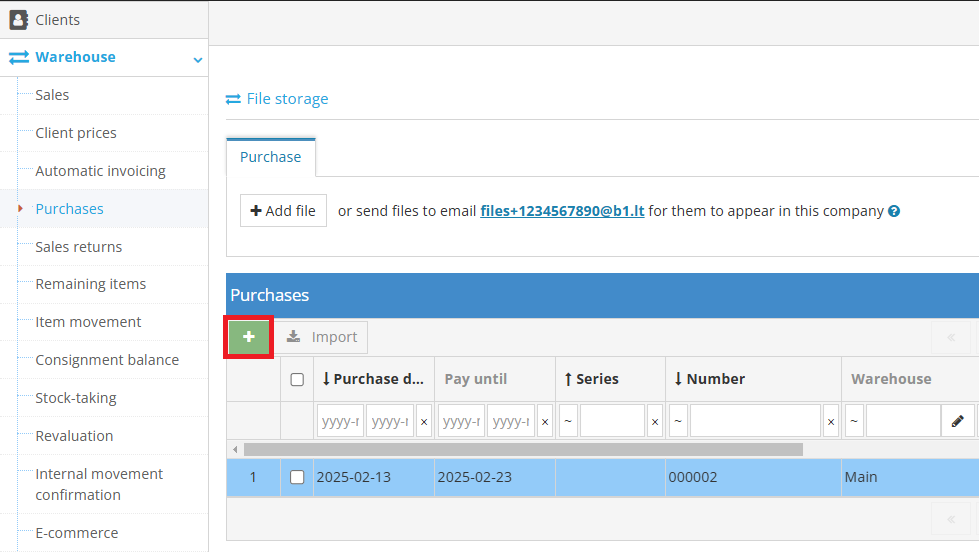Click the Warehouse filter pencil icon
Image resolution: width=979 pixels, height=552 pixels.
tap(957, 422)
